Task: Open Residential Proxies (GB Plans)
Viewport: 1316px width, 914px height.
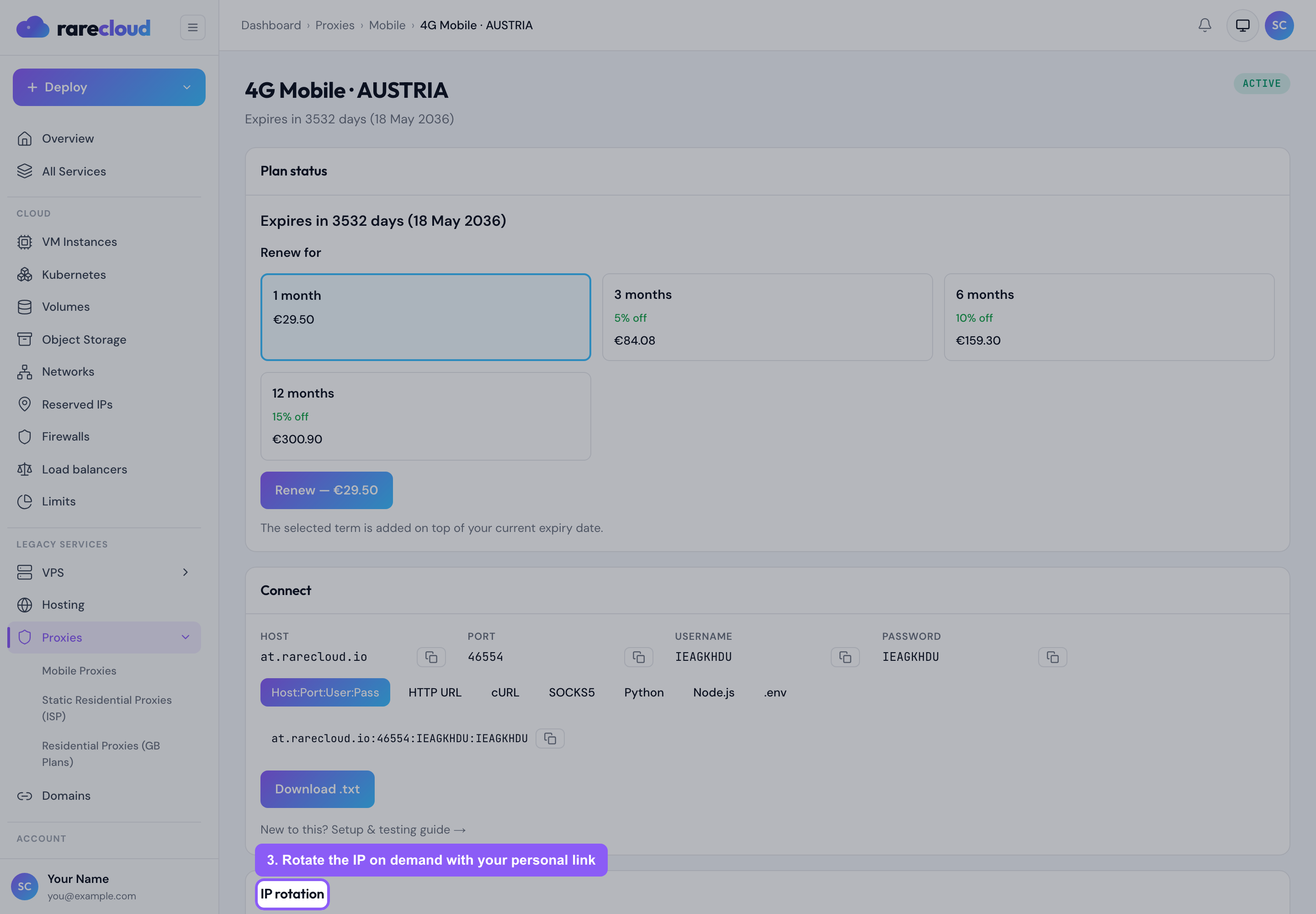Action: pyautogui.click(x=101, y=754)
